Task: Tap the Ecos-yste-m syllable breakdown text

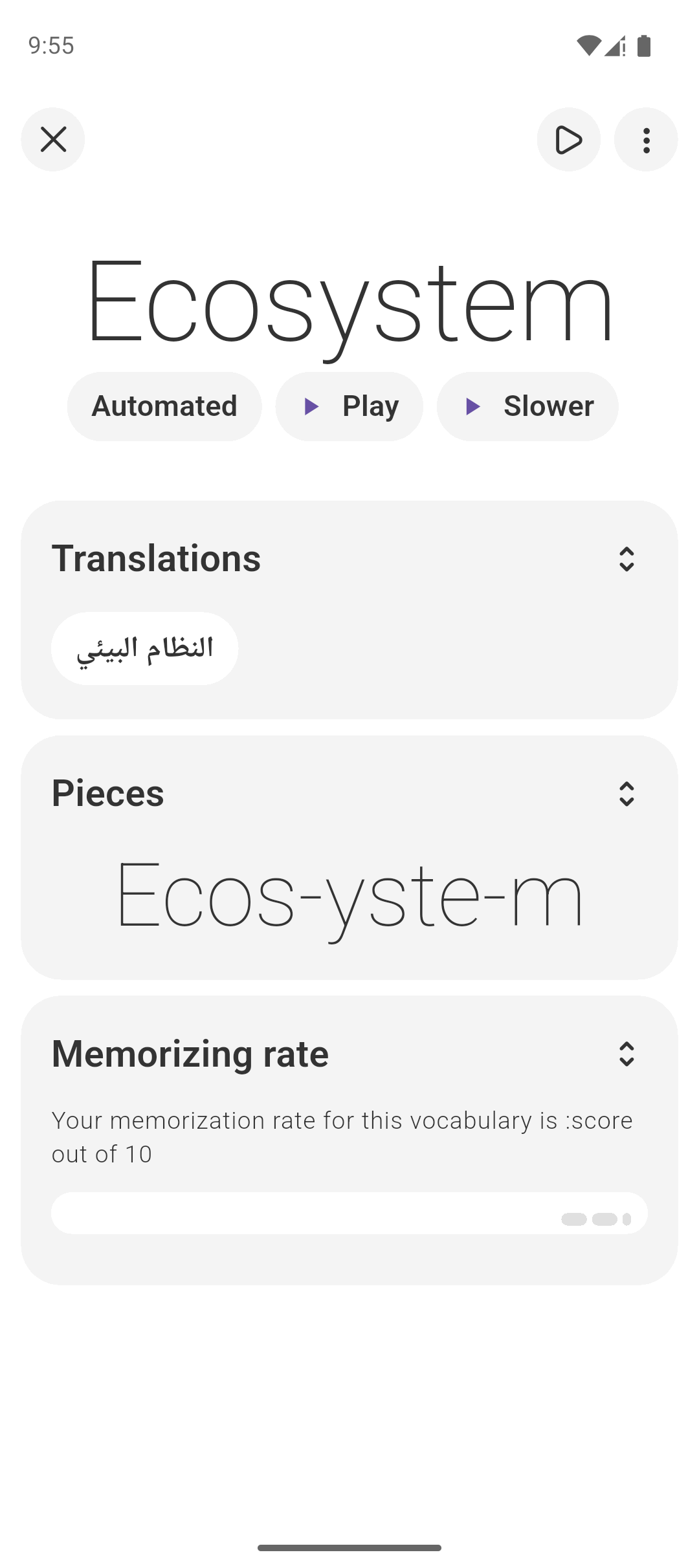Action: pos(349,897)
